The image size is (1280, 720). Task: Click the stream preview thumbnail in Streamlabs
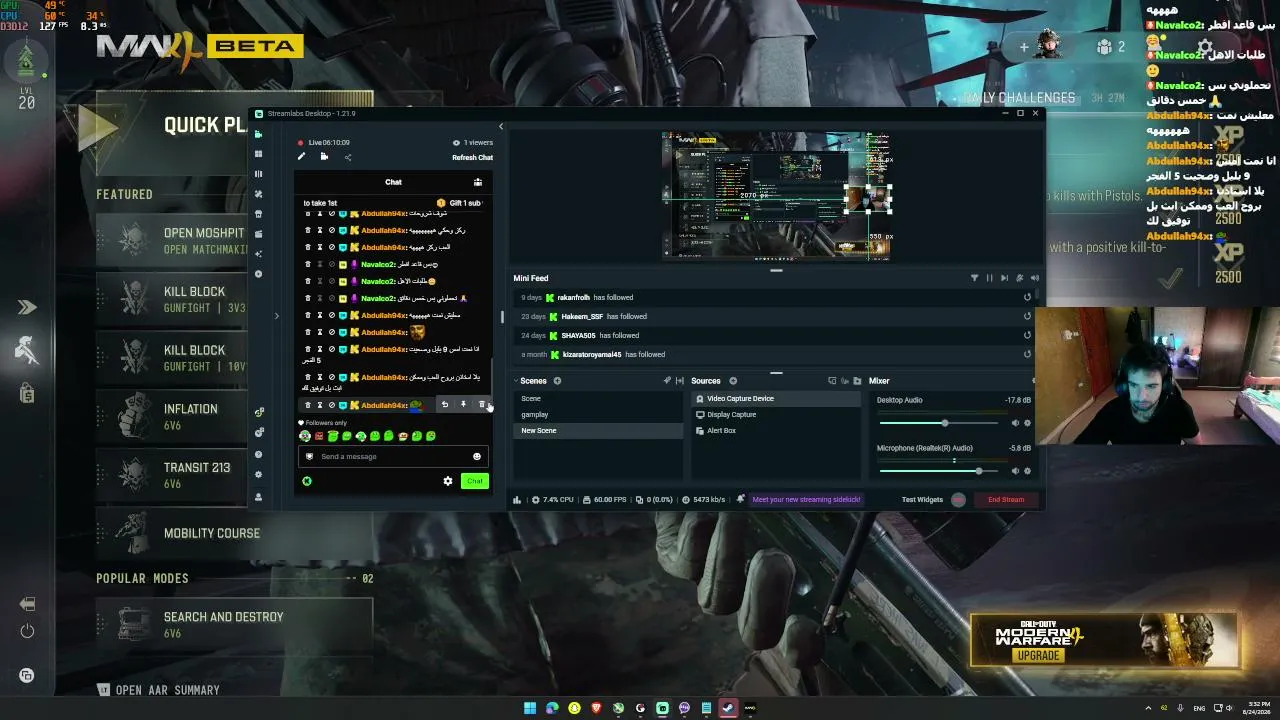(776, 195)
